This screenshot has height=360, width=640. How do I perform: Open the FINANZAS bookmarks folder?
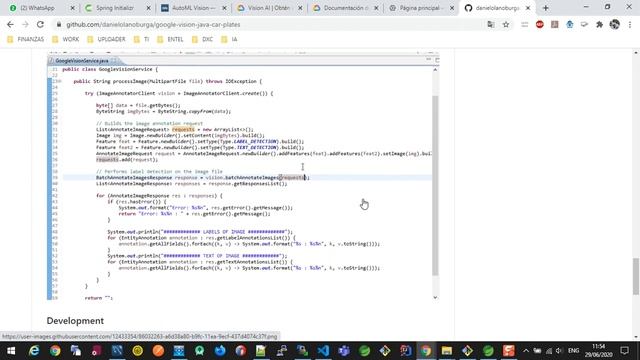point(26,39)
